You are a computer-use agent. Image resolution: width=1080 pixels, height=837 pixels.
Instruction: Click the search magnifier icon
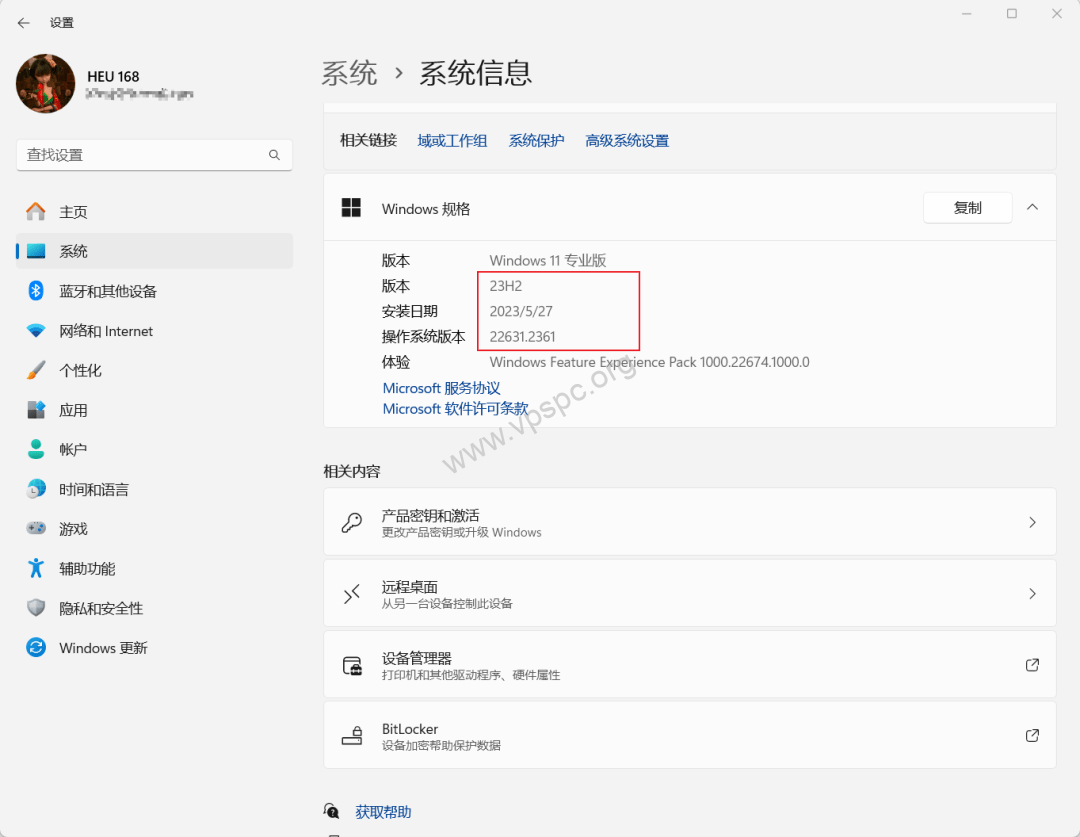pos(274,155)
